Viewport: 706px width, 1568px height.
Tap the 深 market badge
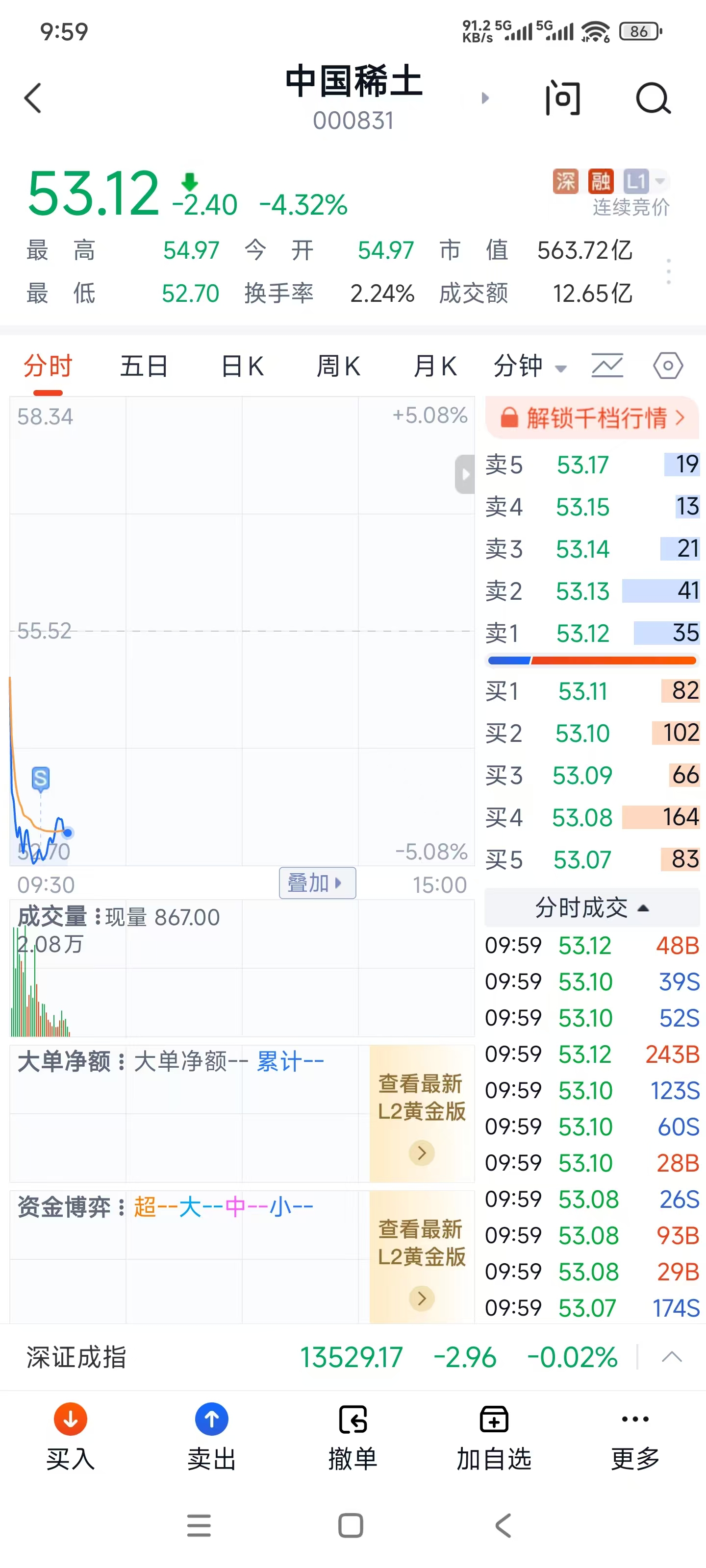(565, 181)
